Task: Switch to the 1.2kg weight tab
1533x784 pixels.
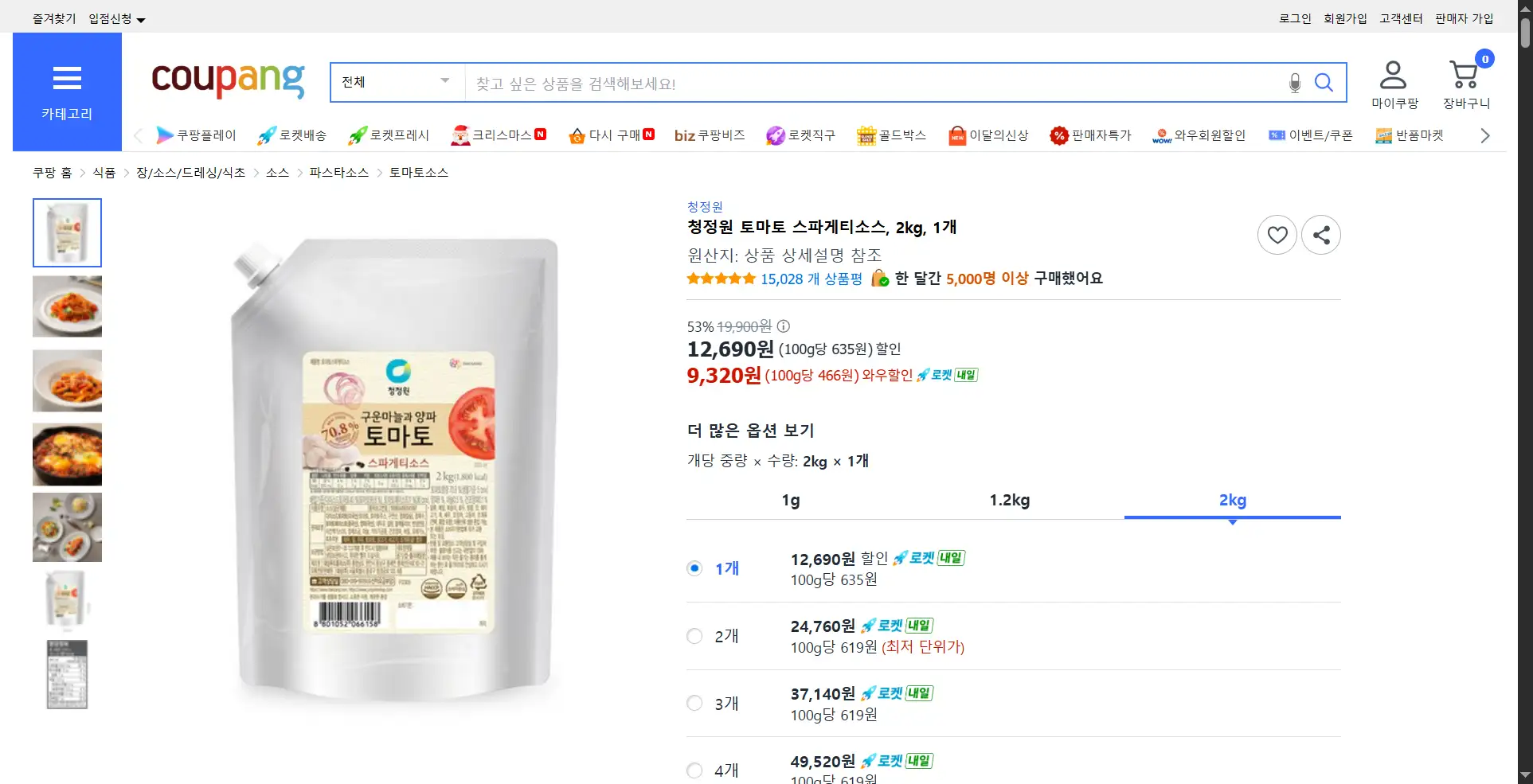Action: click(x=1009, y=501)
